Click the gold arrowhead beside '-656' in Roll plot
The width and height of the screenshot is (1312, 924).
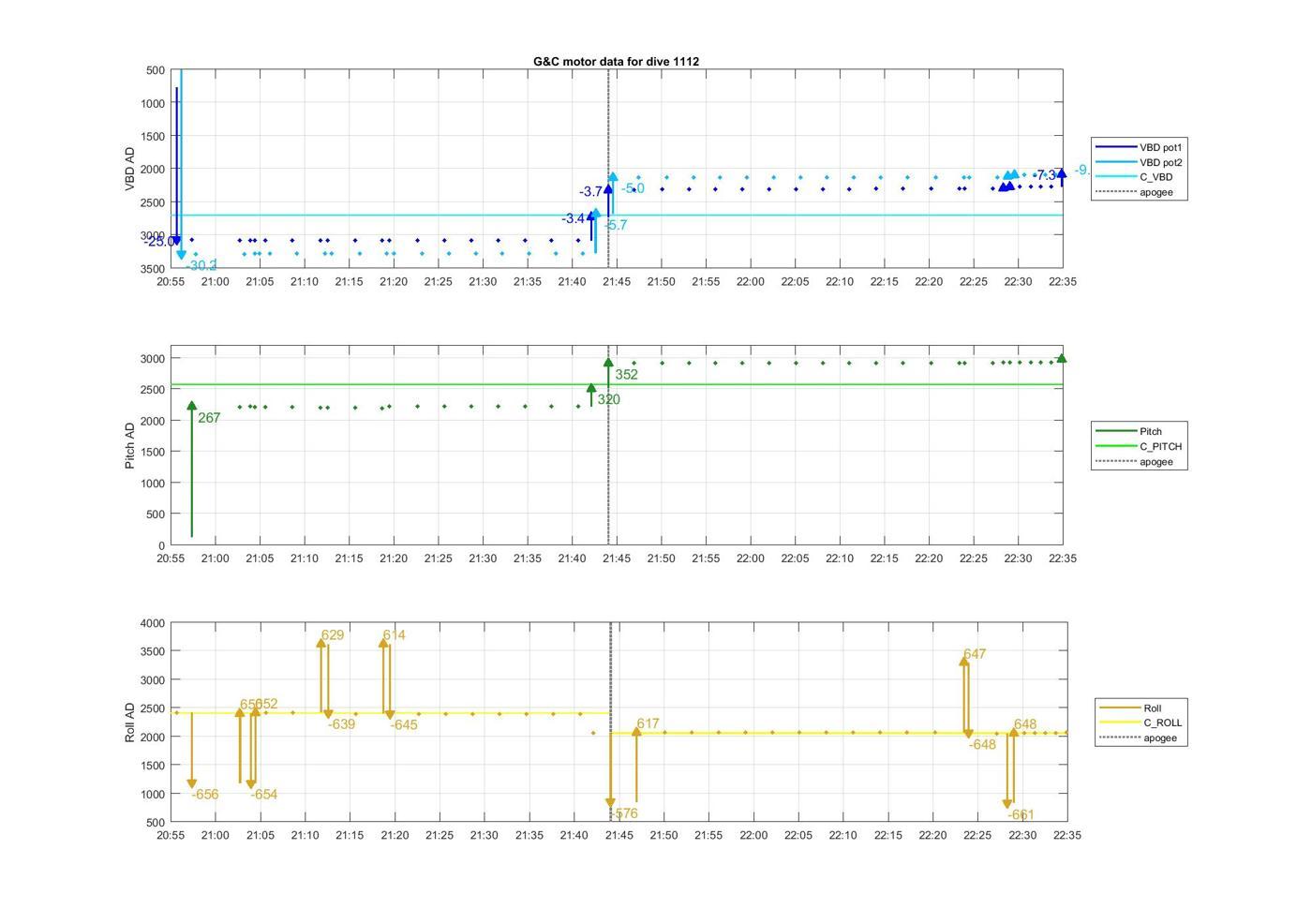[x=192, y=783]
